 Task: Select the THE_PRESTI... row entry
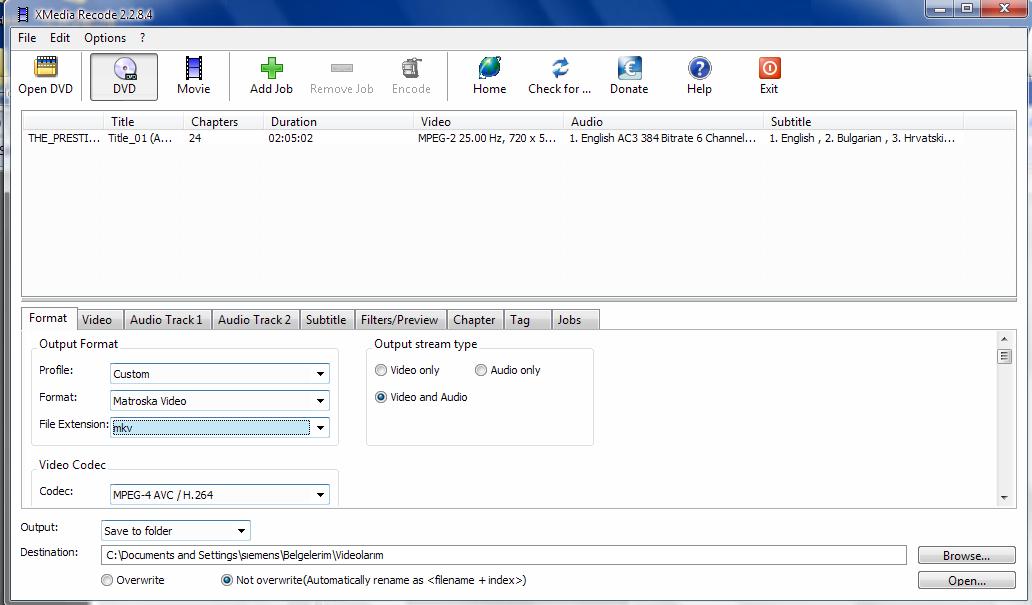[x=64, y=138]
